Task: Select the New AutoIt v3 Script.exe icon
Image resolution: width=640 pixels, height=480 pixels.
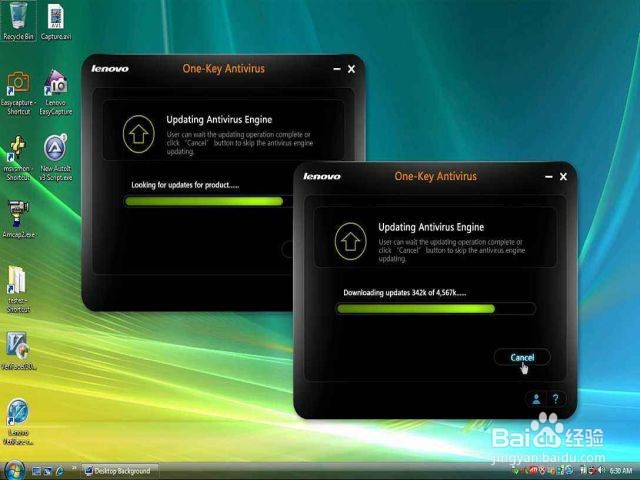Action: [56, 158]
